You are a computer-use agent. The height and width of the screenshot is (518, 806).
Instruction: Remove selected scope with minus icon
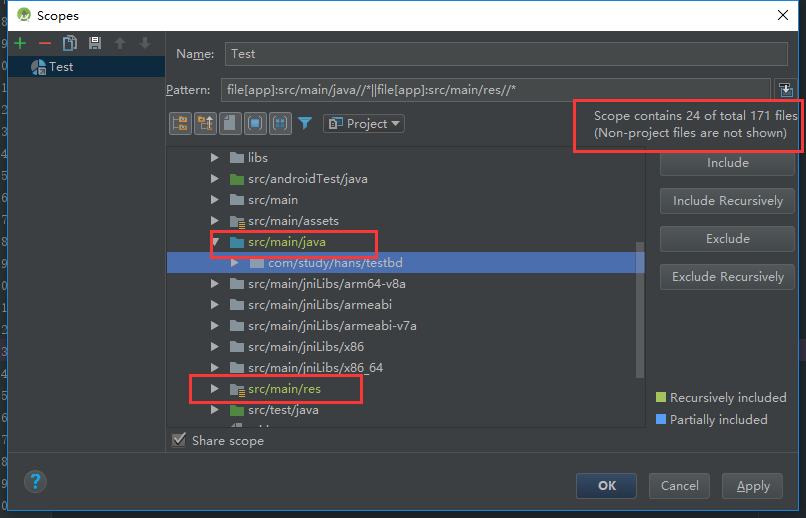(45, 43)
